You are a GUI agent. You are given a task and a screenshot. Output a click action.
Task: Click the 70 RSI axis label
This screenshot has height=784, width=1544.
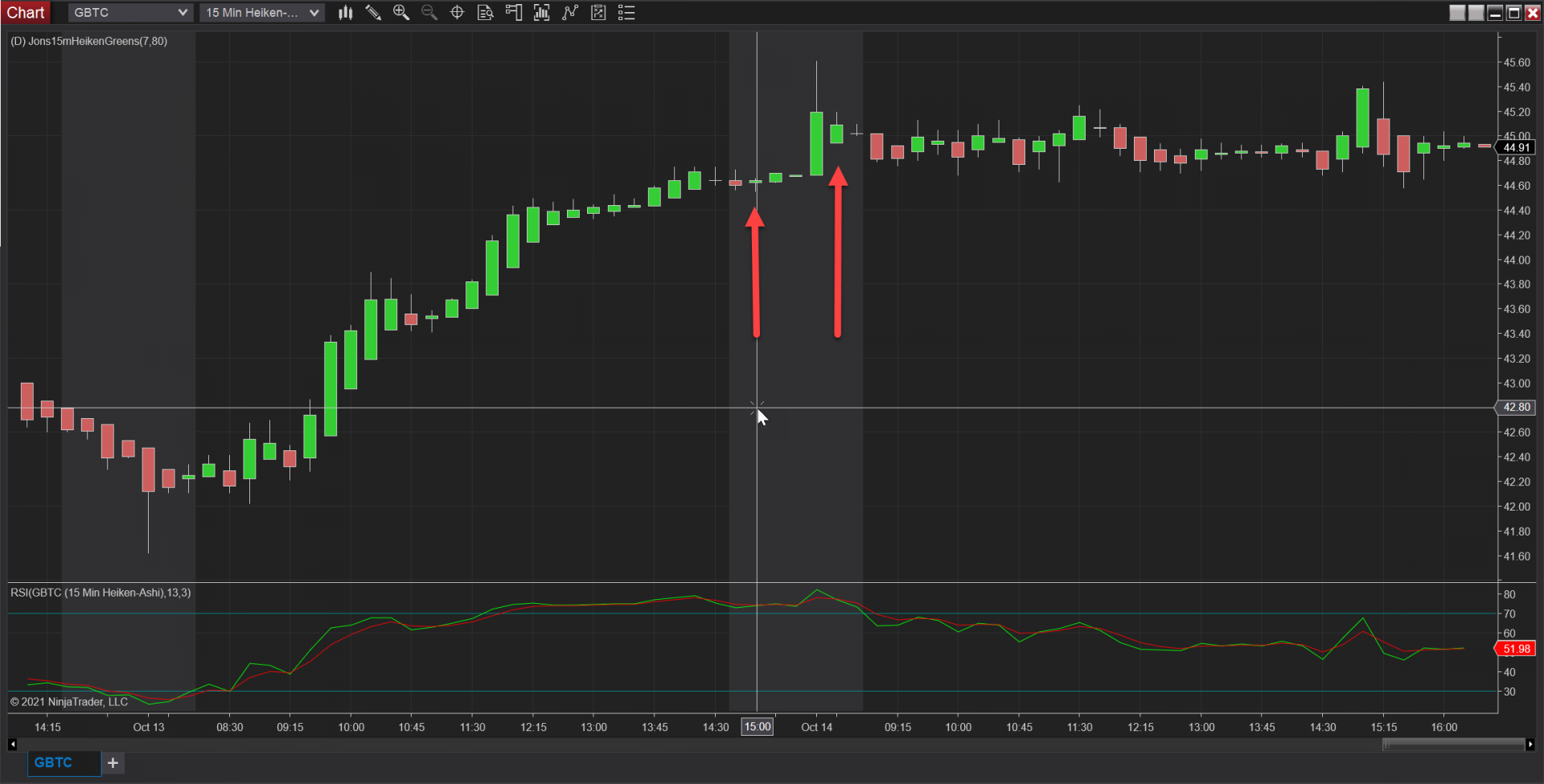pos(1509,614)
